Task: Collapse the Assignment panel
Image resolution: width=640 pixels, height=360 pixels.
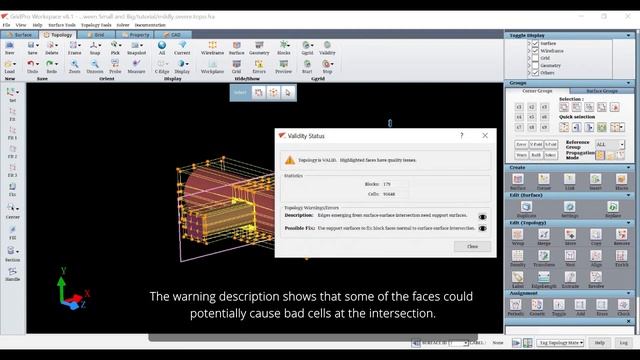Action: coord(629,293)
